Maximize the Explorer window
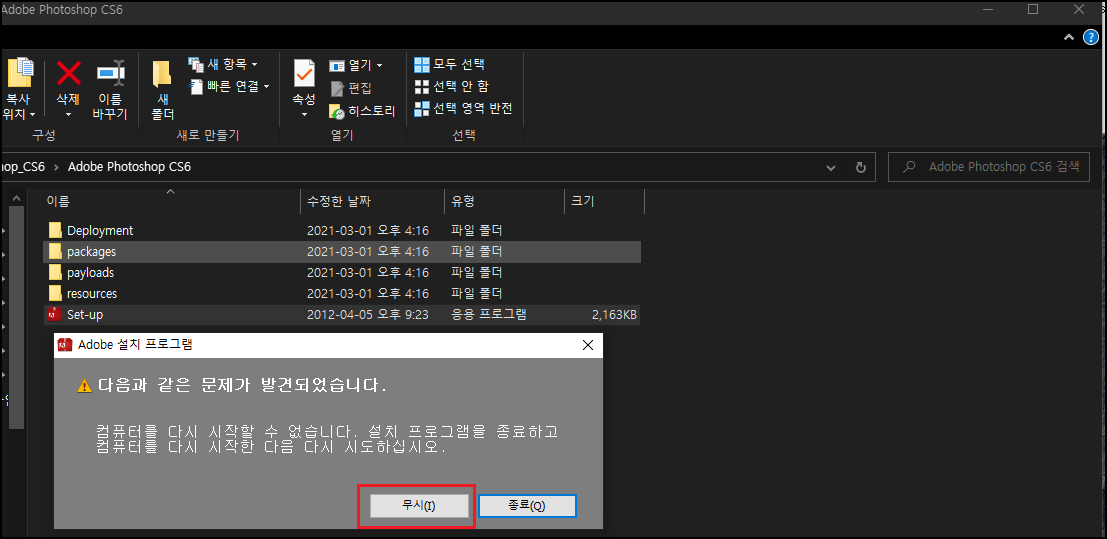1107x539 pixels. [x=1033, y=10]
